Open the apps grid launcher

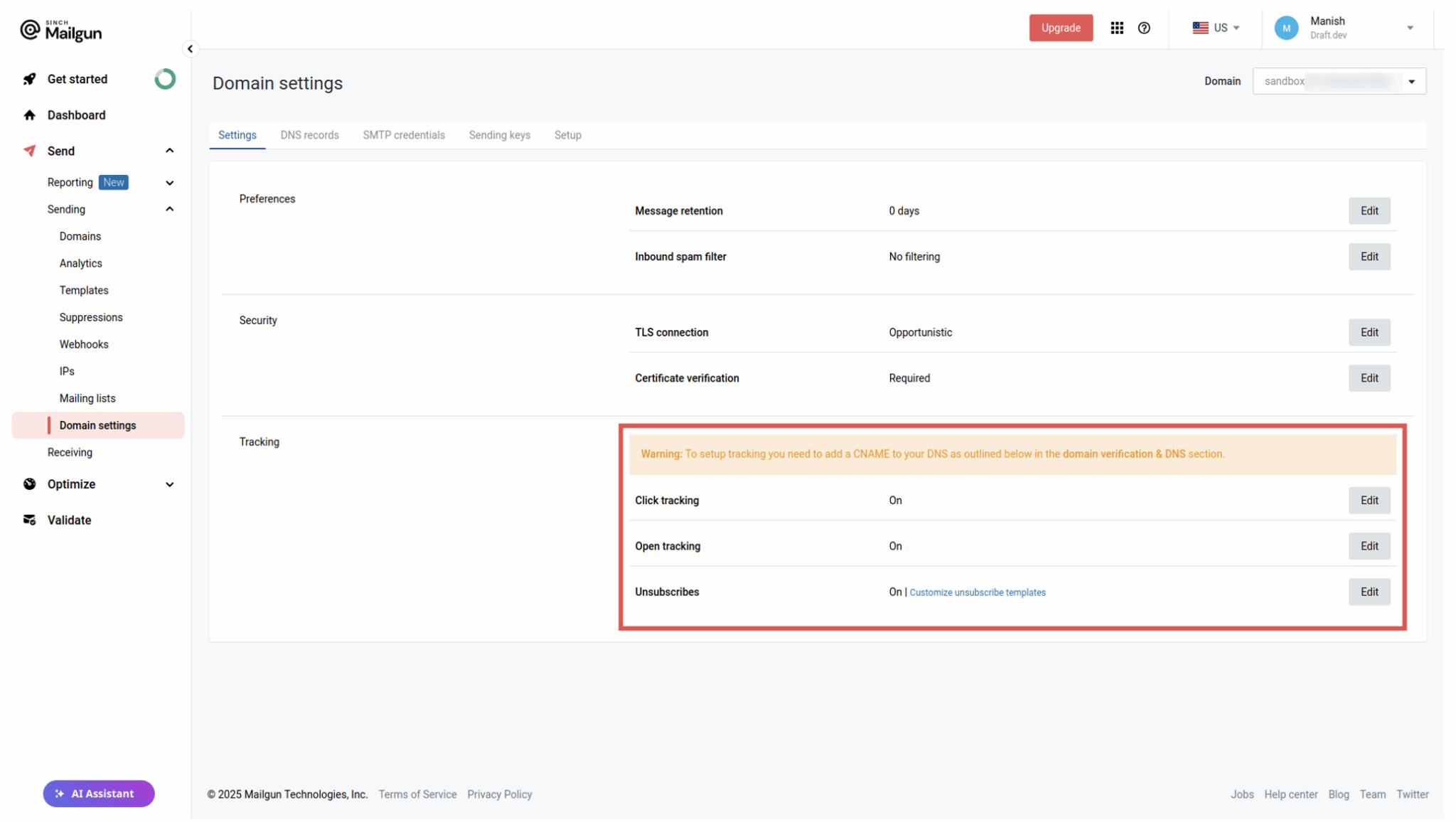(1117, 28)
